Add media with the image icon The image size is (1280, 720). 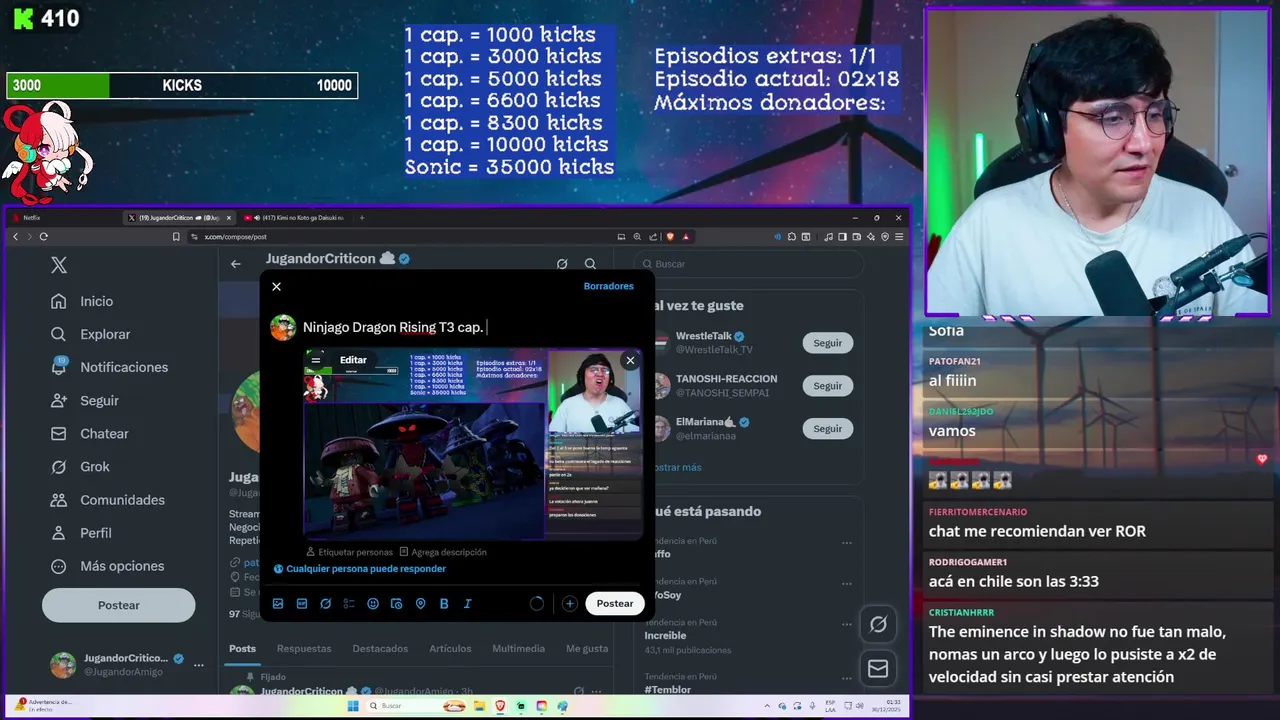point(278,604)
